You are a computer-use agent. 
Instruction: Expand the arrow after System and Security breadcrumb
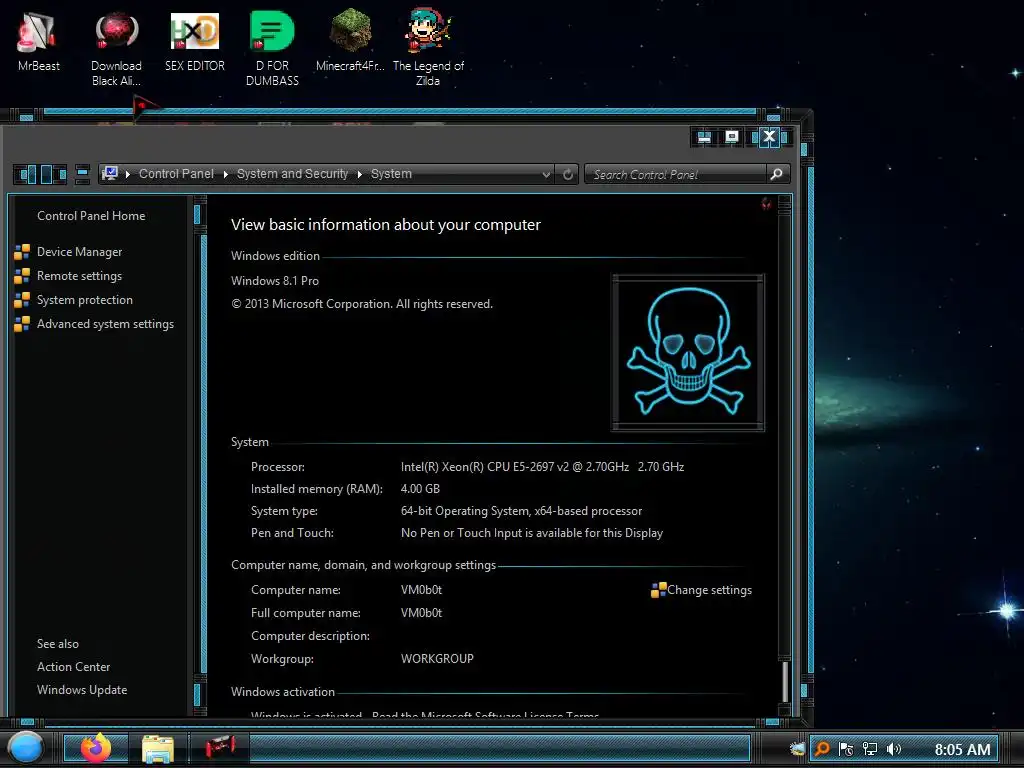(359, 174)
